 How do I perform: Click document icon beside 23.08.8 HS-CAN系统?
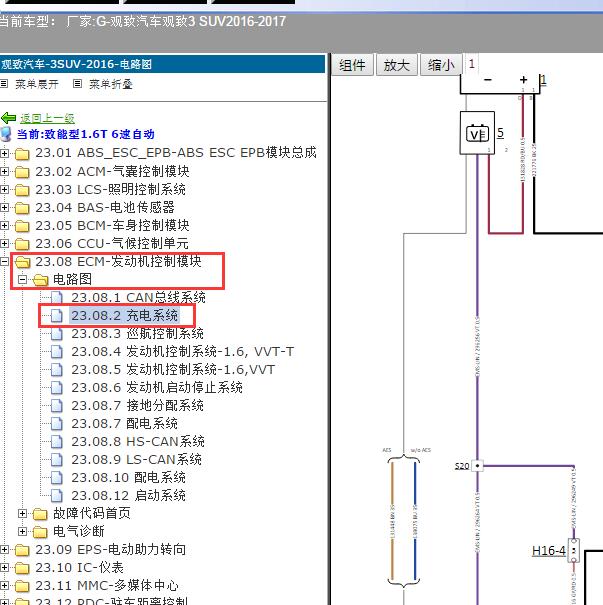tap(57, 441)
